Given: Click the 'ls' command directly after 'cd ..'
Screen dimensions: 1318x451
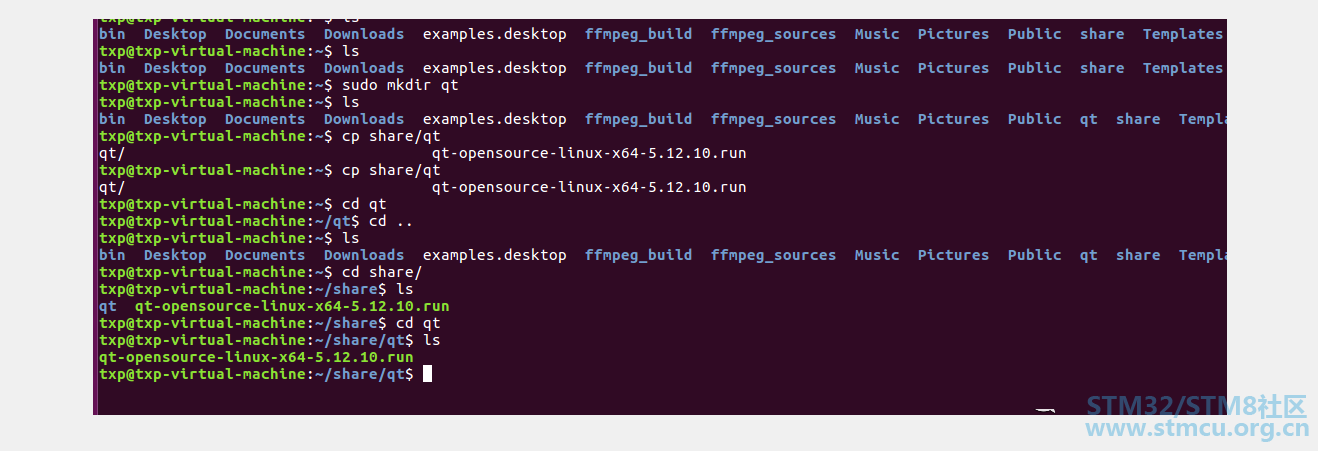Looking at the screenshot, I should (x=351, y=238).
